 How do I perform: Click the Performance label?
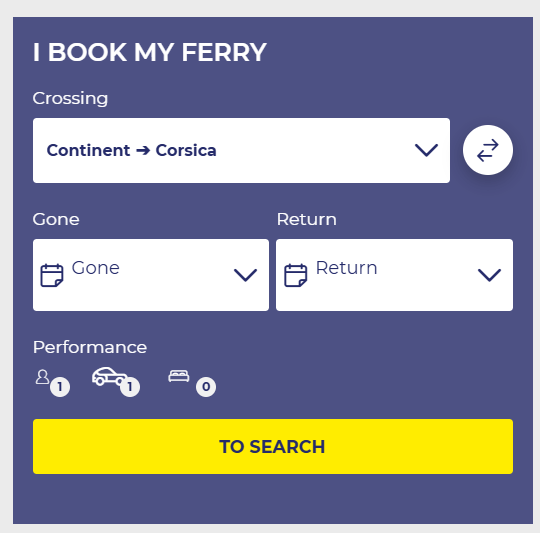coord(90,347)
